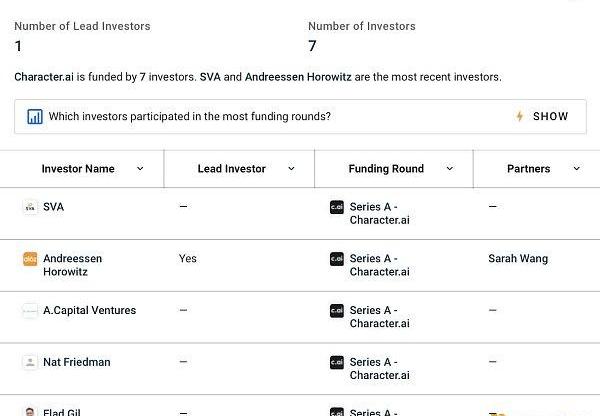The image size is (600, 416).
Task: Click the bar chart insights icon
Action: pyautogui.click(x=35, y=117)
